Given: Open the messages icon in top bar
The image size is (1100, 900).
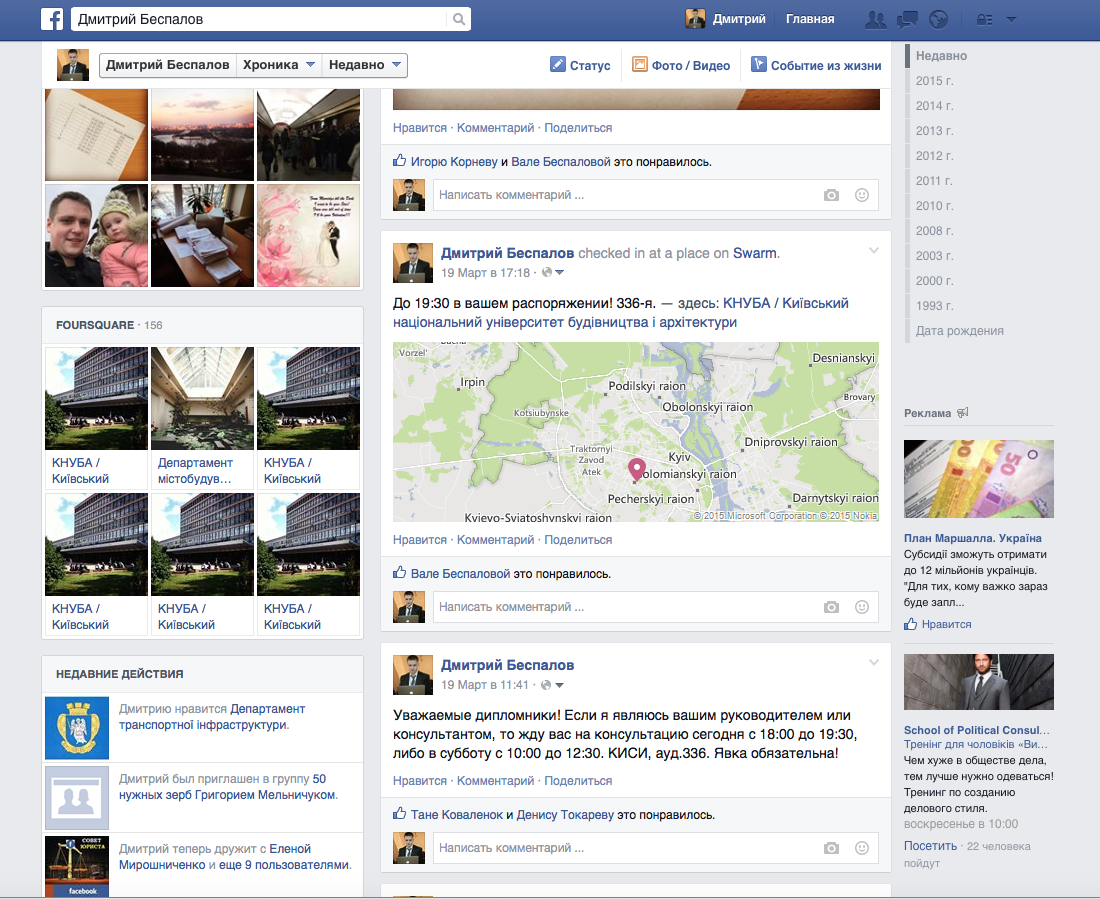Looking at the screenshot, I should point(907,19).
